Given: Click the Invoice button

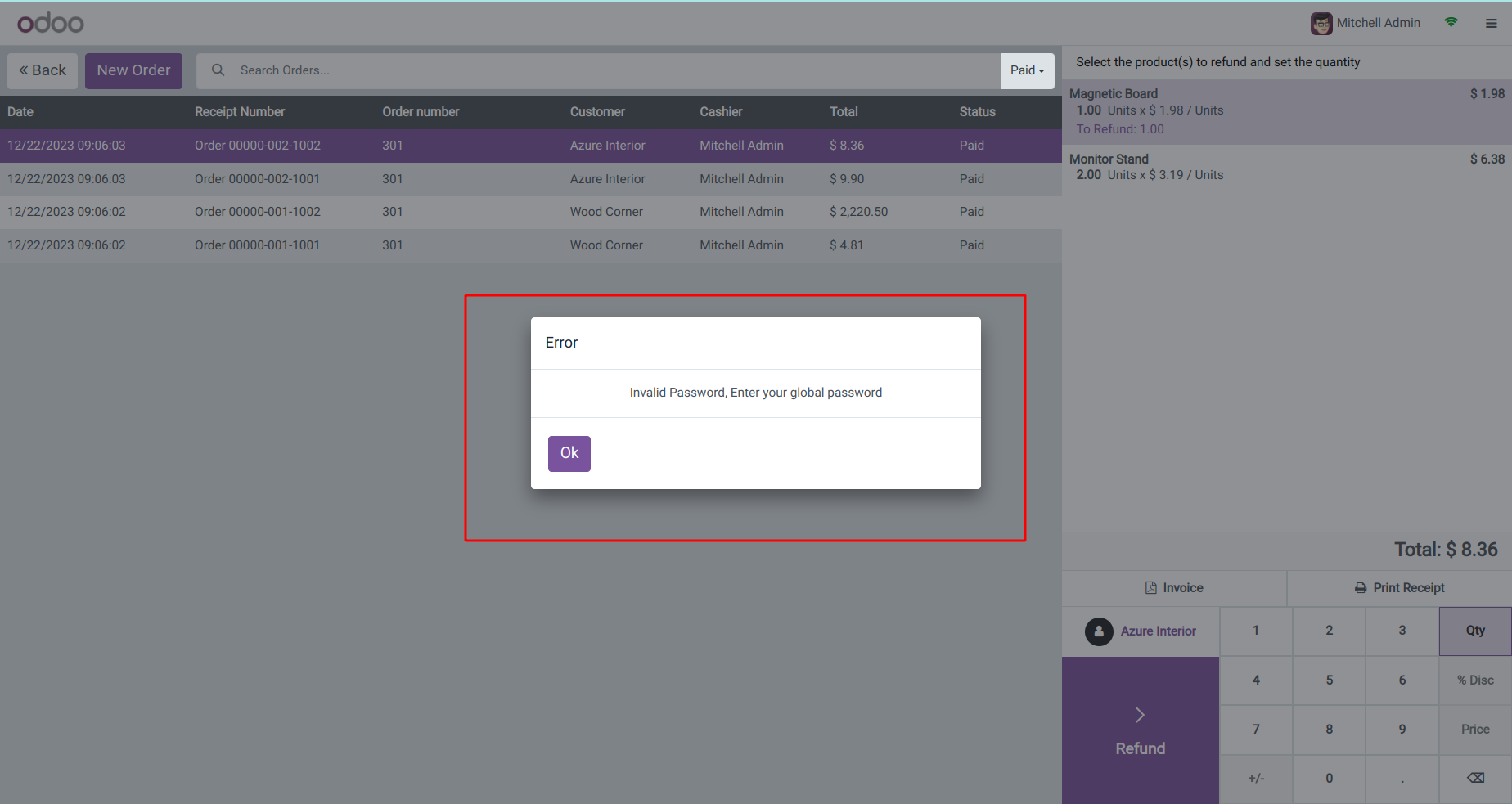Looking at the screenshot, I should coord(1173,588).
